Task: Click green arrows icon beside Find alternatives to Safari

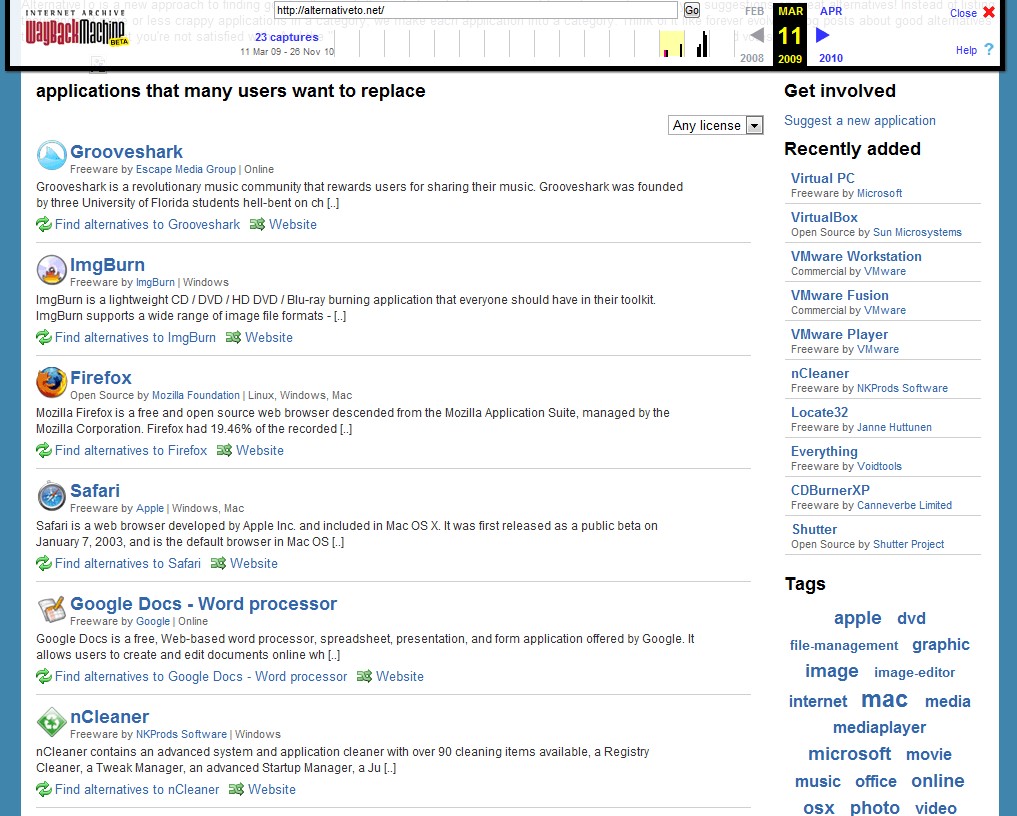Action: pyautogui.click(x=43, y=563)
